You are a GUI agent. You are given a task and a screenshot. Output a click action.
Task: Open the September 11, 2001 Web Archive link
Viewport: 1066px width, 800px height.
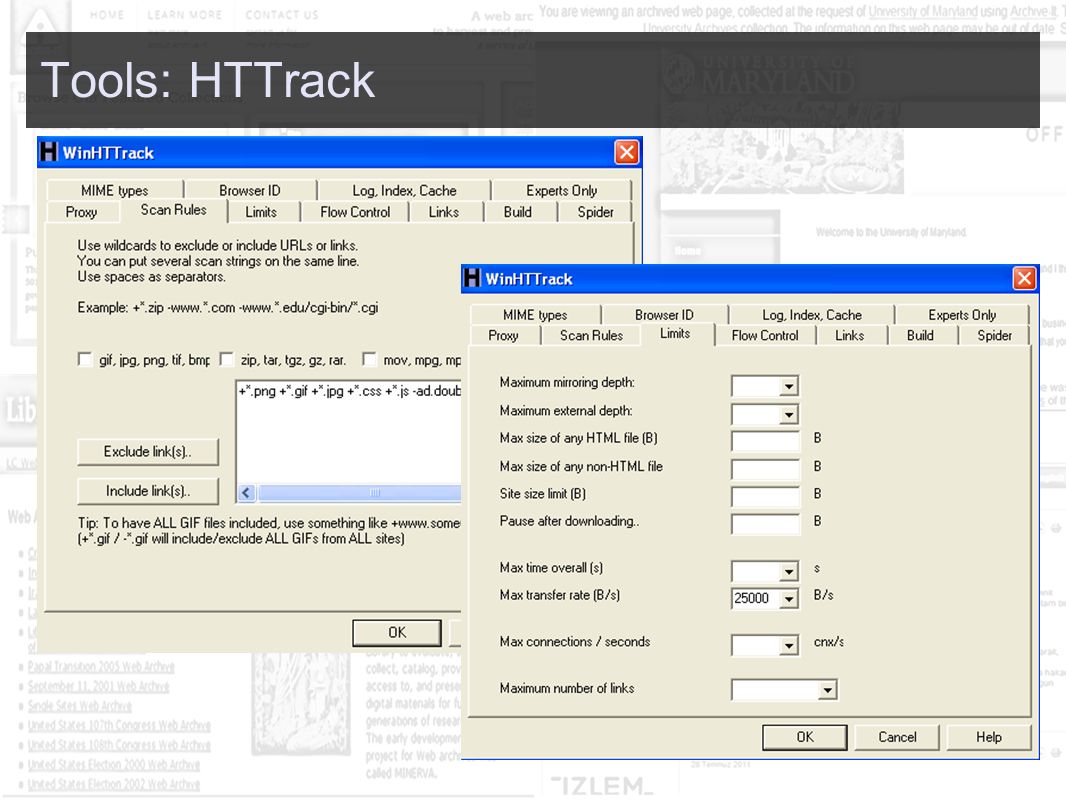(x=98, y=686)
